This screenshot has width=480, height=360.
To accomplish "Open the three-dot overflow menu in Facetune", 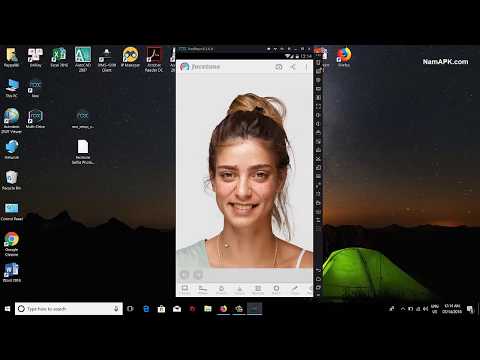I will tap(306, 67).
